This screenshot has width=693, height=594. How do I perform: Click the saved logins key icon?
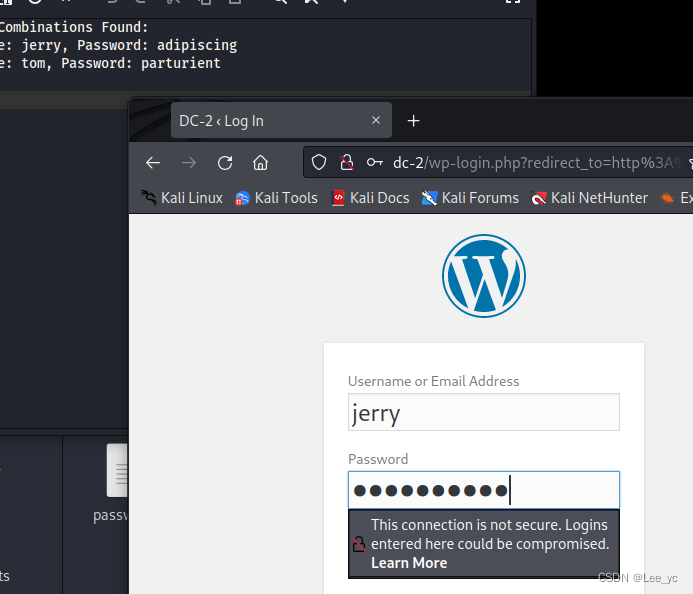click(x=375, y=163)
